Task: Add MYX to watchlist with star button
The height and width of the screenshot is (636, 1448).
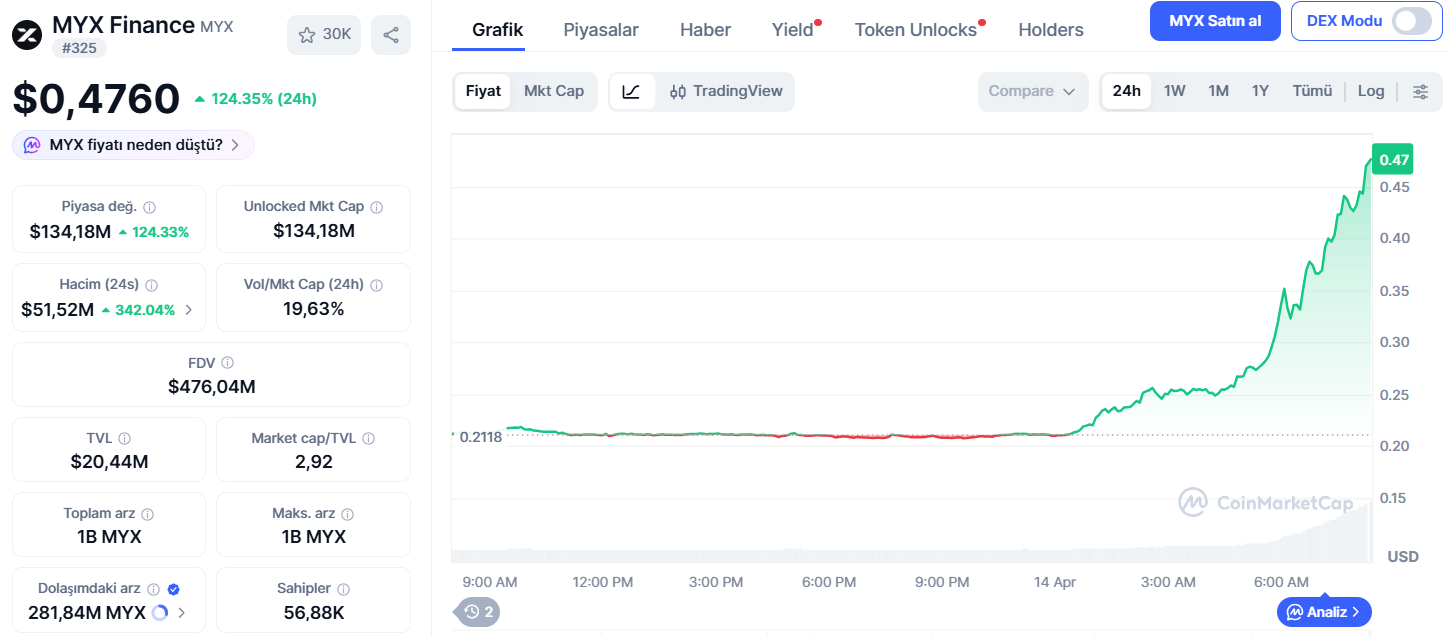Action: pos(324,35)
